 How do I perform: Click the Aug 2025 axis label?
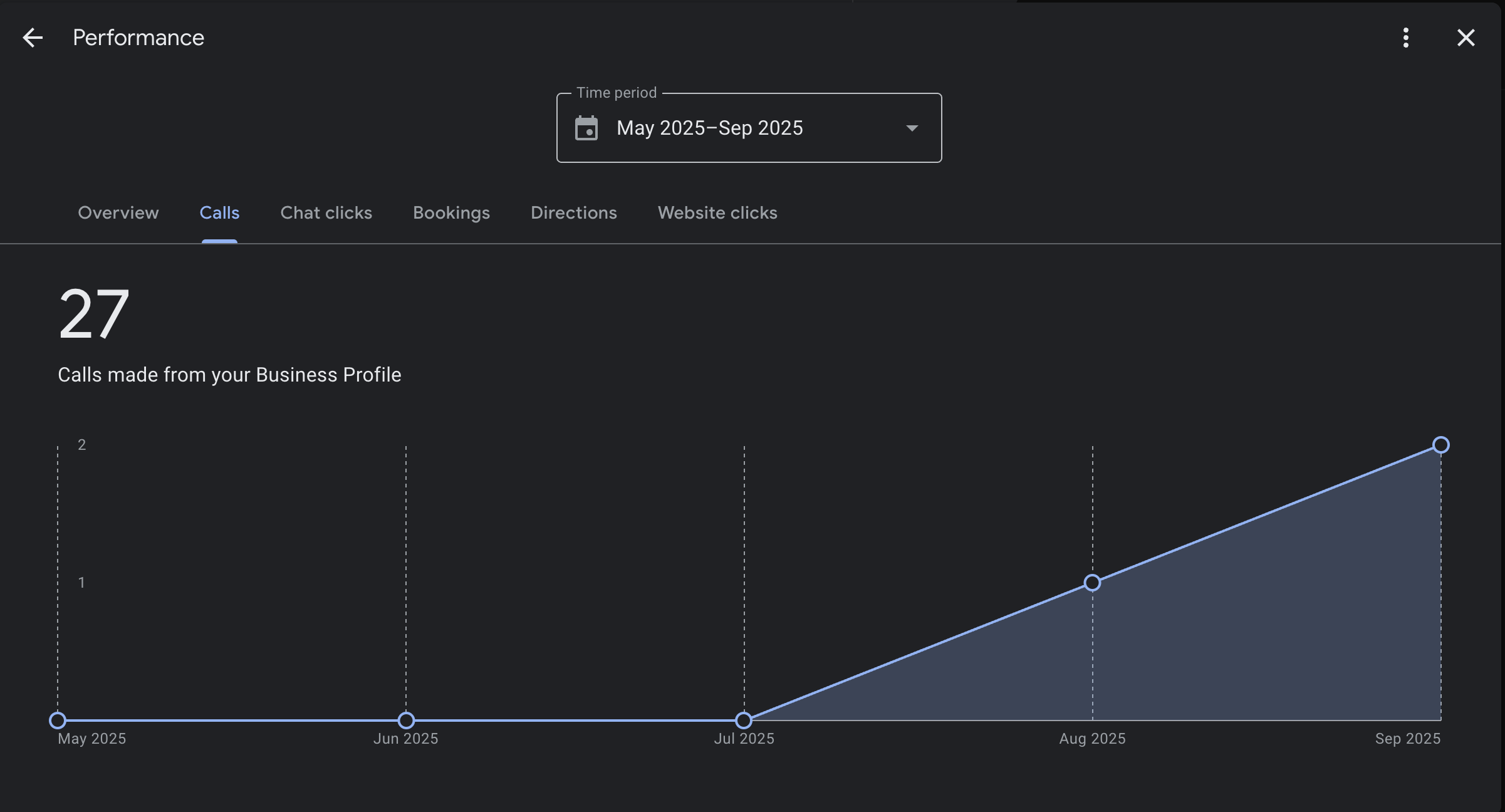coord(1092,739)
